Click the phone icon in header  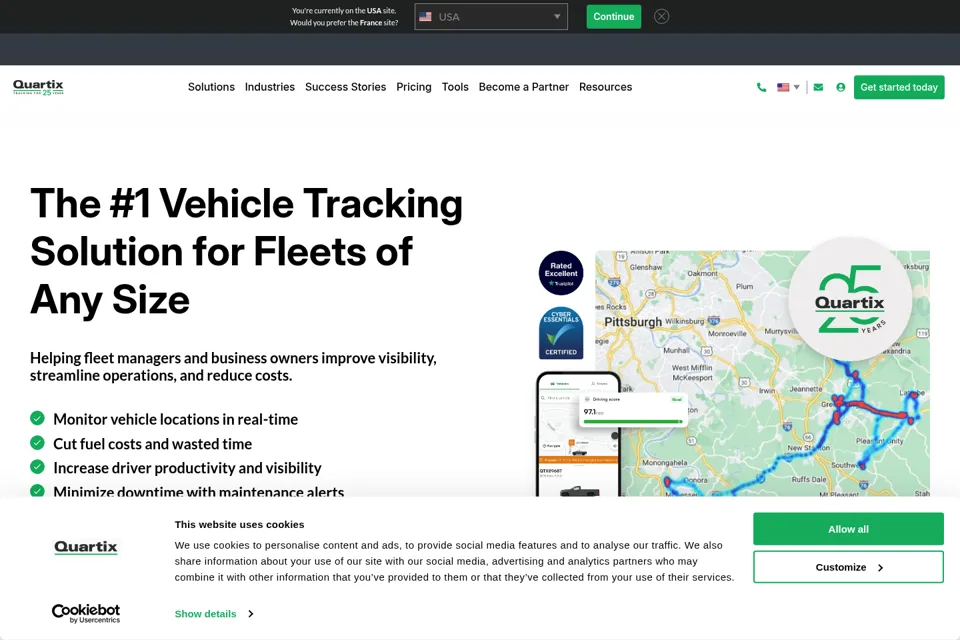pyautogui.click(x=761, y=88)
